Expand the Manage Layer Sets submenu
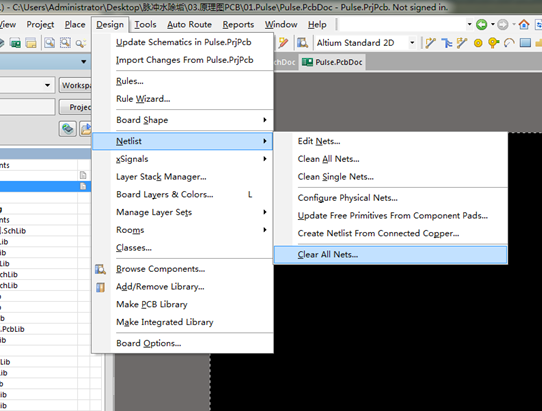This screenshot has height=411, width=542. 264,212
